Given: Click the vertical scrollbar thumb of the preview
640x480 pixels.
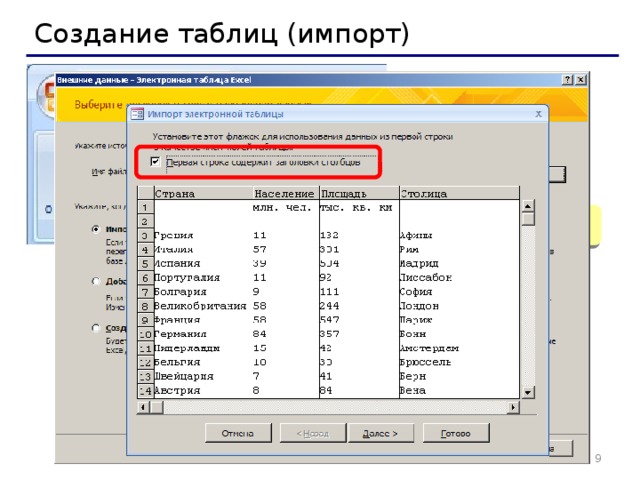Looking at the screenshot, I should (528, 219).
